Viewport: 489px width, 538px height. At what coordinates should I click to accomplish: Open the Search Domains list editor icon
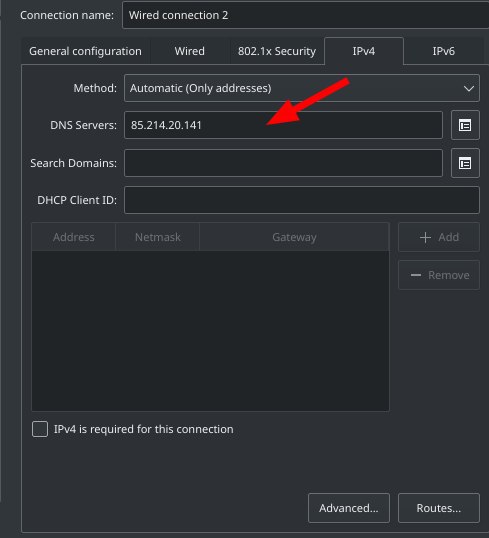point(465,163)
